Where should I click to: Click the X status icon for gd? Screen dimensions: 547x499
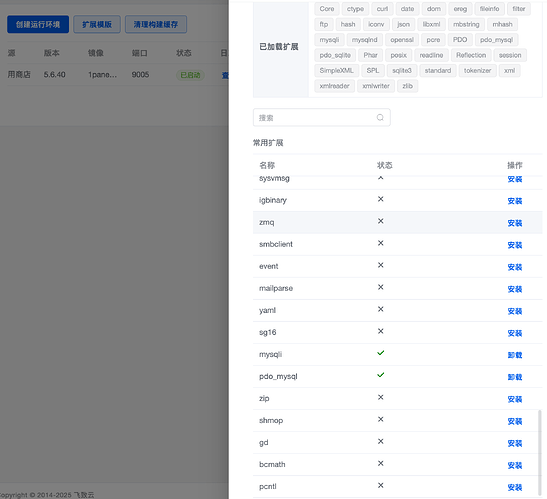click(x=381, y=441)
